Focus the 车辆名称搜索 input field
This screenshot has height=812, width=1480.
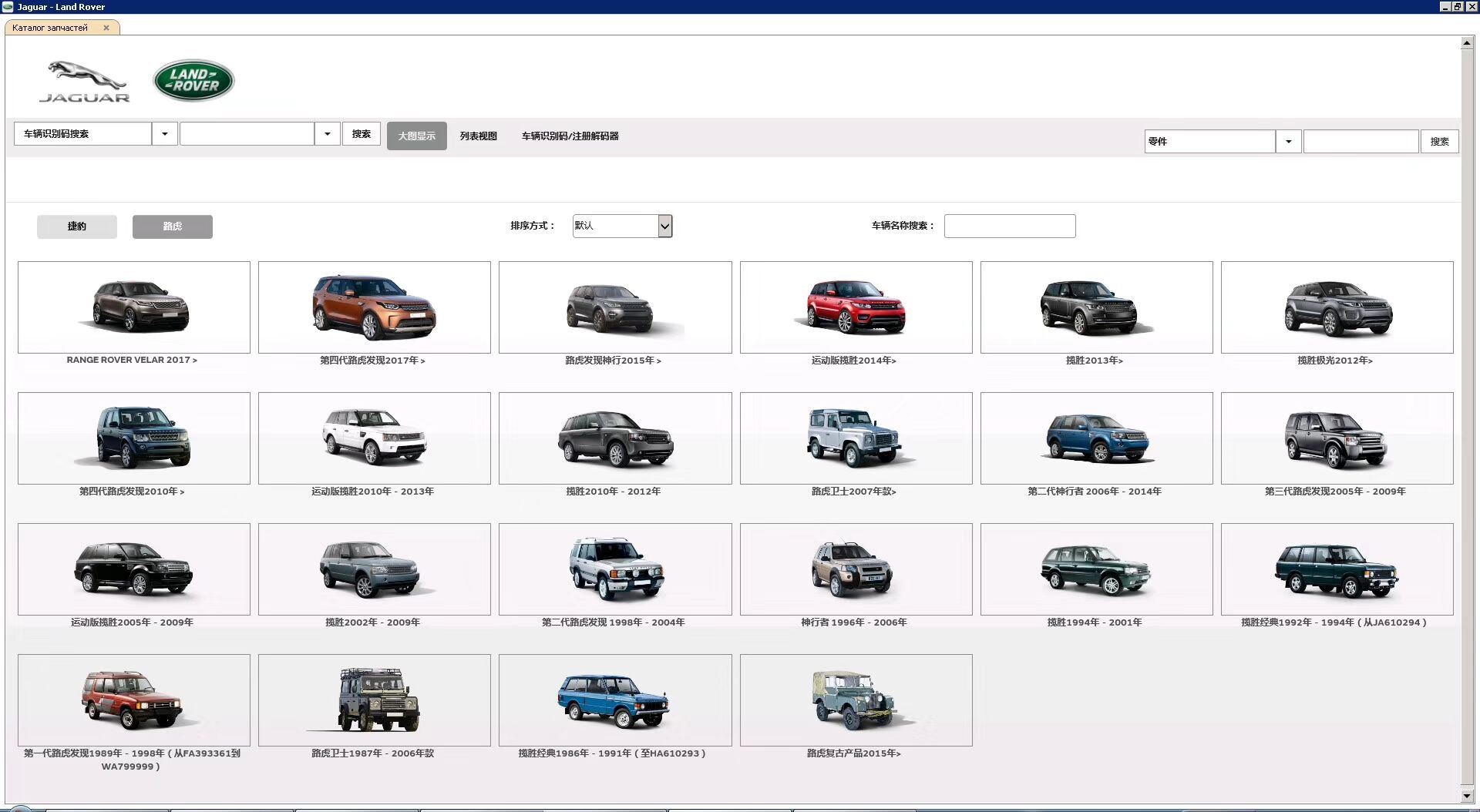click(x=1010, y=226)
